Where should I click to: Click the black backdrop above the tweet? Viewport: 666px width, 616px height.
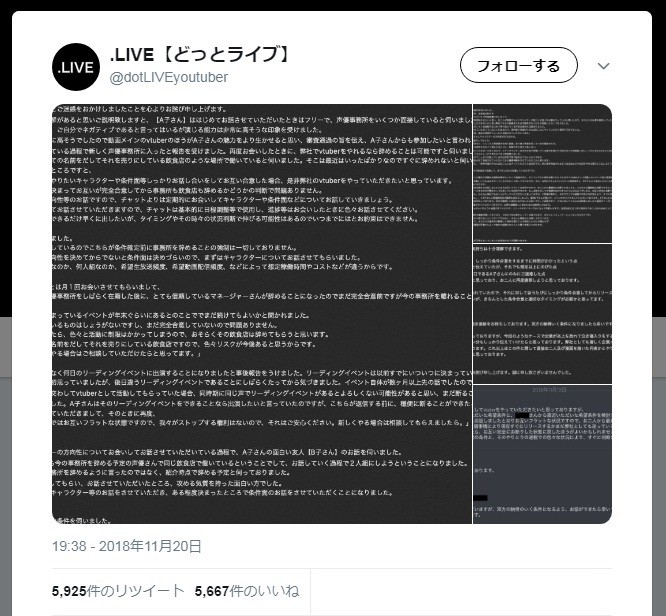(333, 5)
